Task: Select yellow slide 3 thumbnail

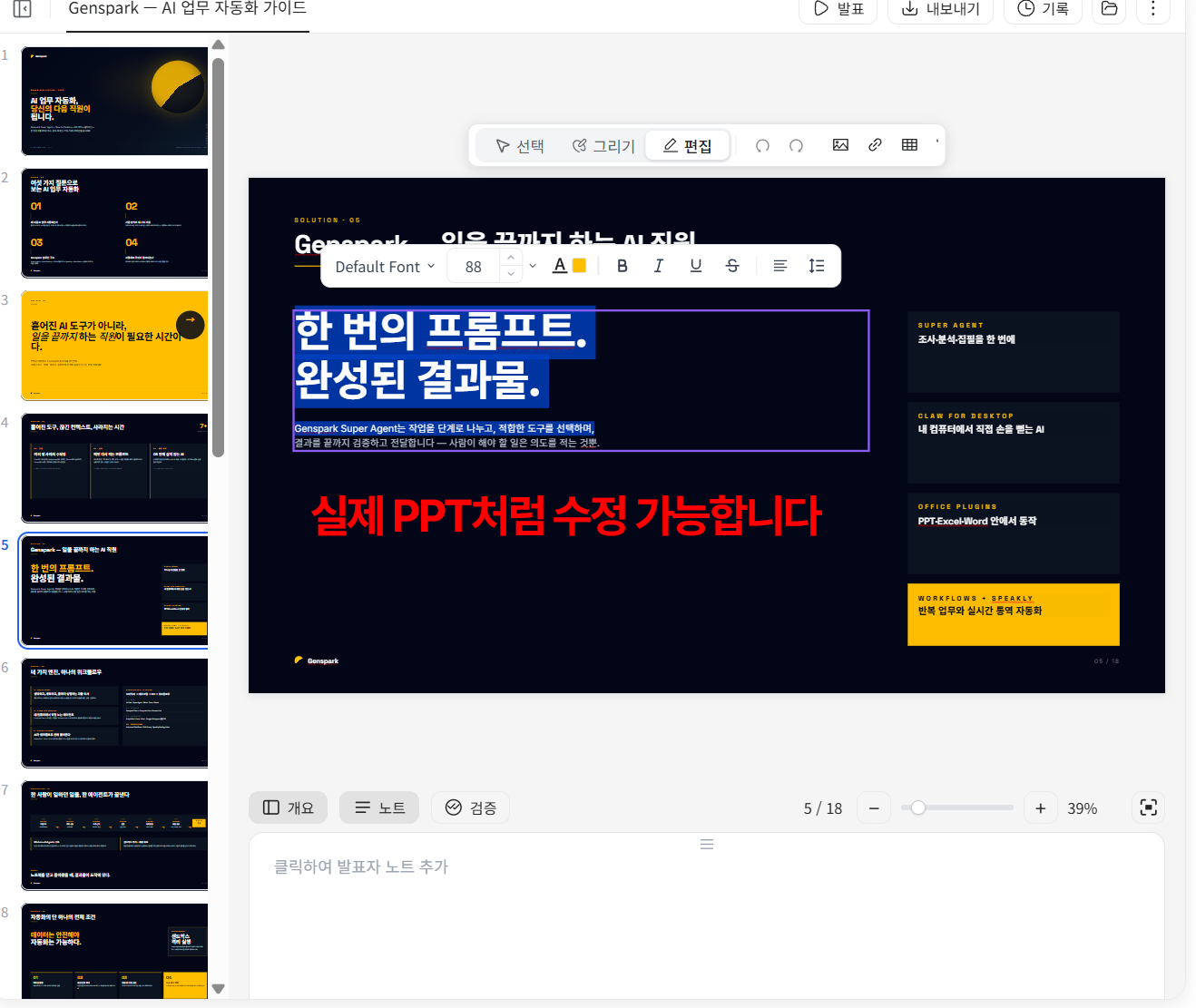Action: [x=114, y=346]
